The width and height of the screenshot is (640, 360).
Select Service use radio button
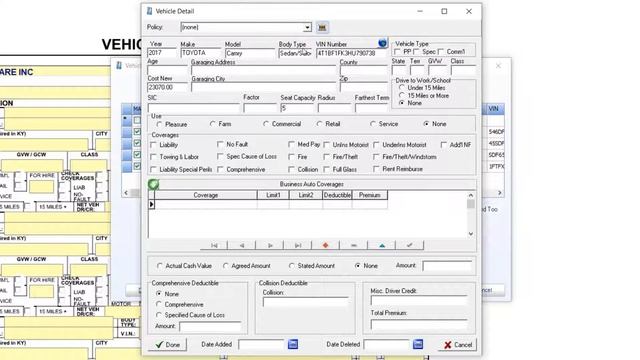click(373, 124)
